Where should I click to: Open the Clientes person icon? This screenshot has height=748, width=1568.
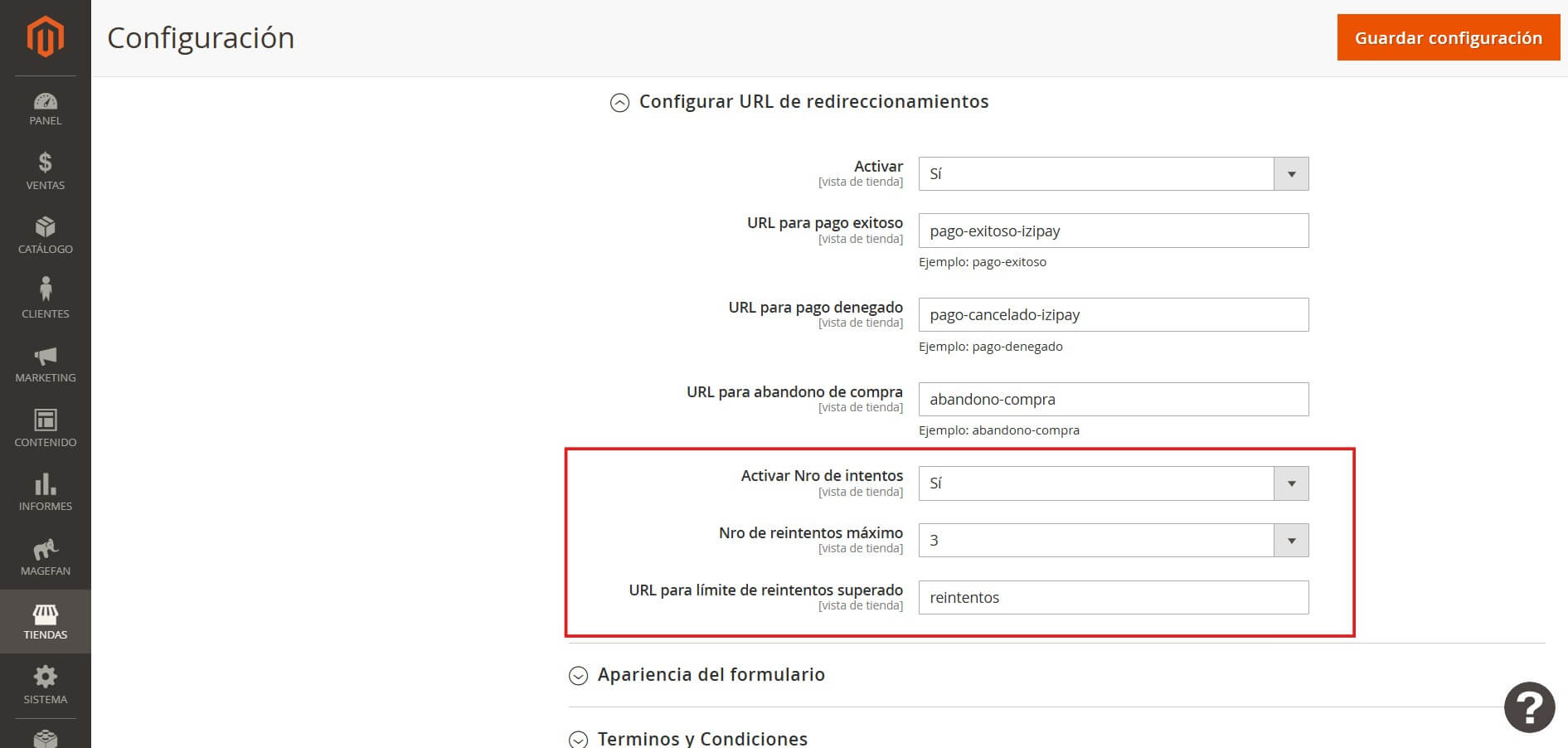[x=45, y=290]
